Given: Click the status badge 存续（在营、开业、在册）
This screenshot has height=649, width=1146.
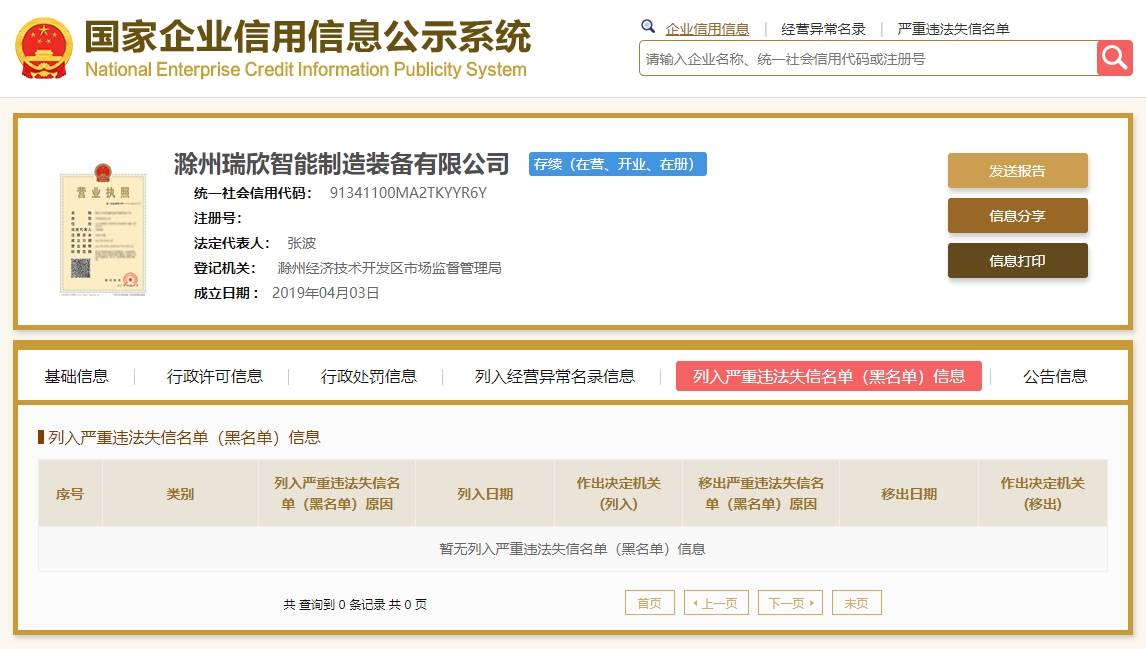Looking at the screenshot, I should point(618,164).
